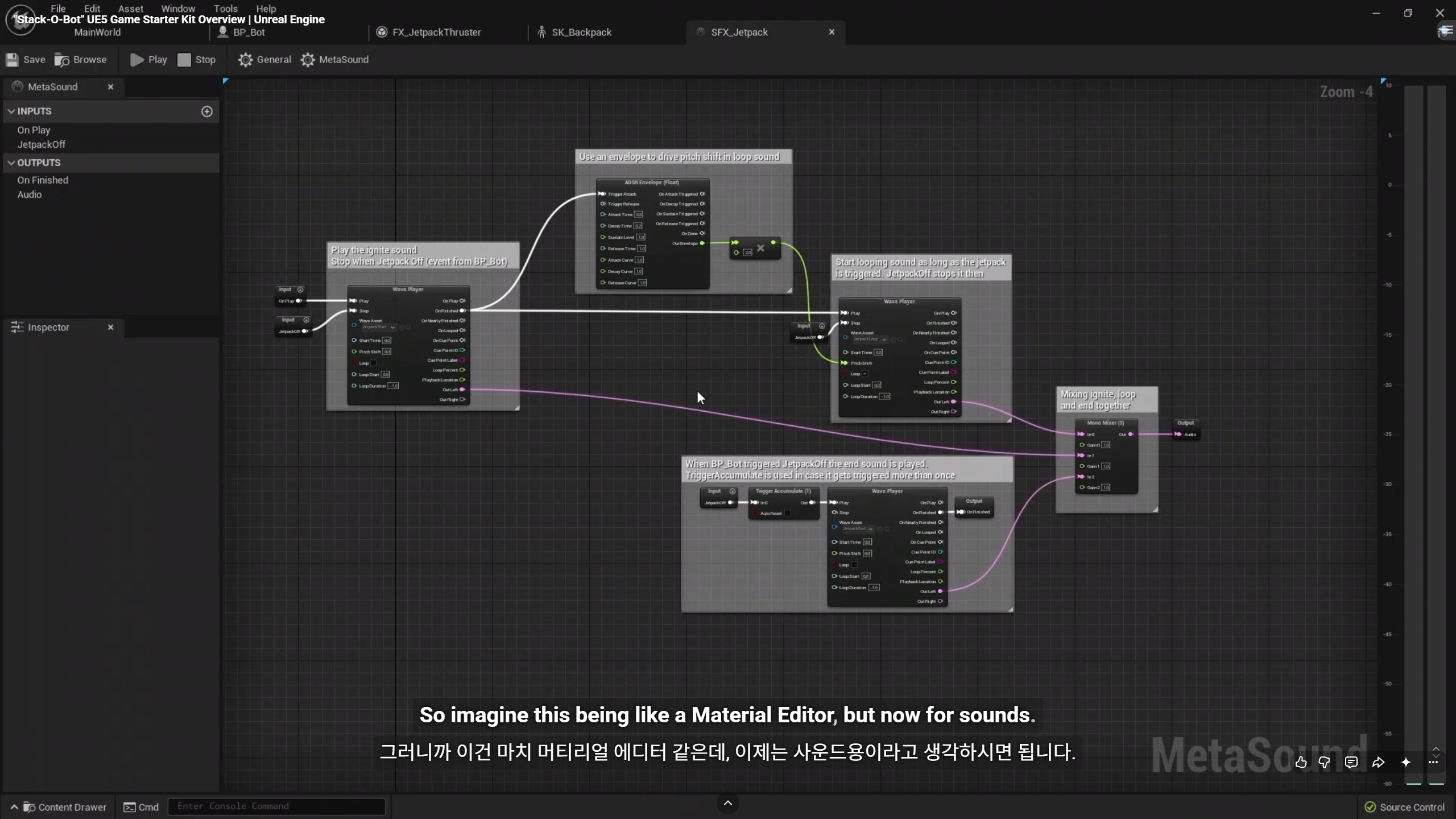
Task: Click the In 2 pin on Mono Mixer
Action: [x=1081, y=477]
